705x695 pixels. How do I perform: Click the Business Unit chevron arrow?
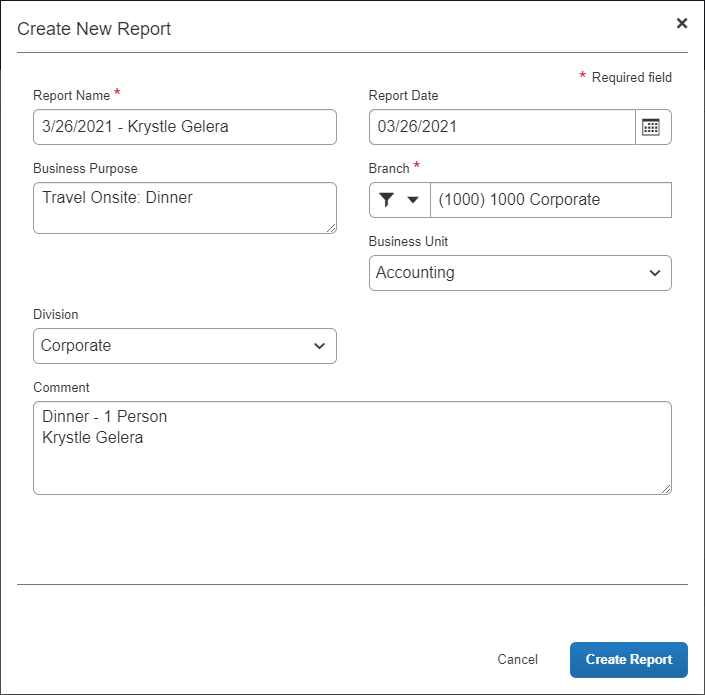point(655,273)
